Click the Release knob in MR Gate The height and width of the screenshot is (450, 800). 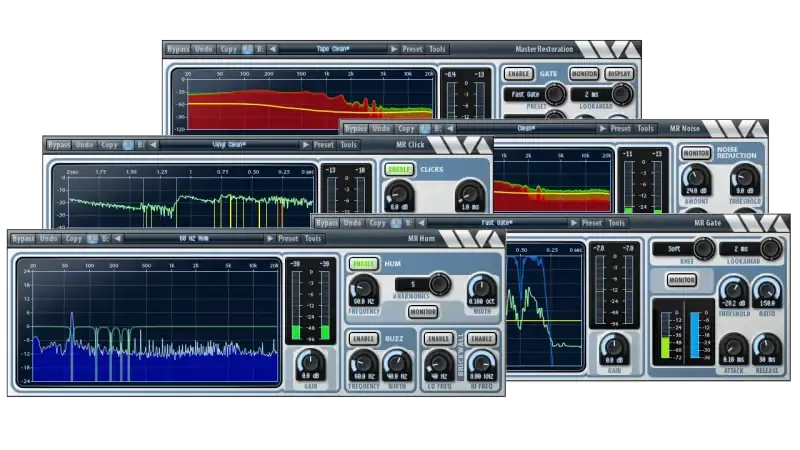767,347
